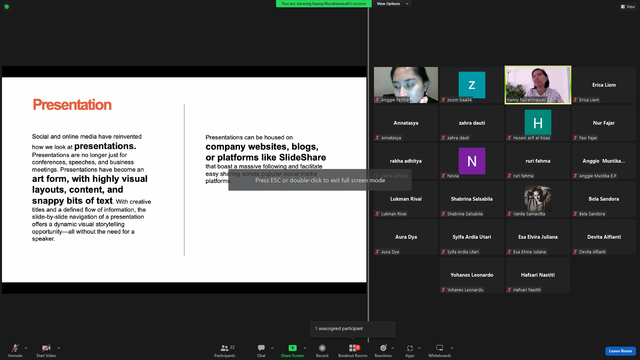This screenshot has width=640, height=360.
Task: Open video options arrow beside Start Video
Action: [58, 348]
